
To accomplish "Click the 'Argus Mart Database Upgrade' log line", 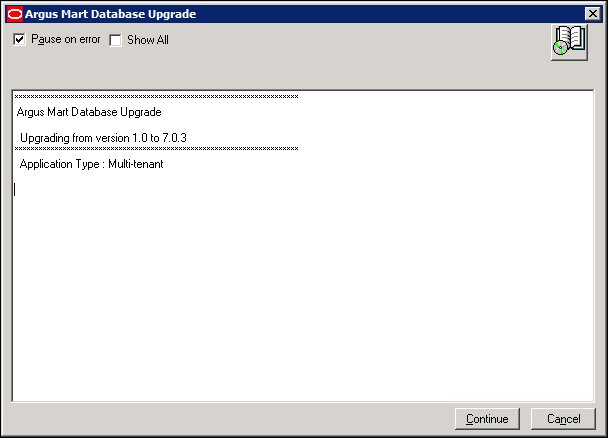I will pyautogui.click(x=89, y=112).
